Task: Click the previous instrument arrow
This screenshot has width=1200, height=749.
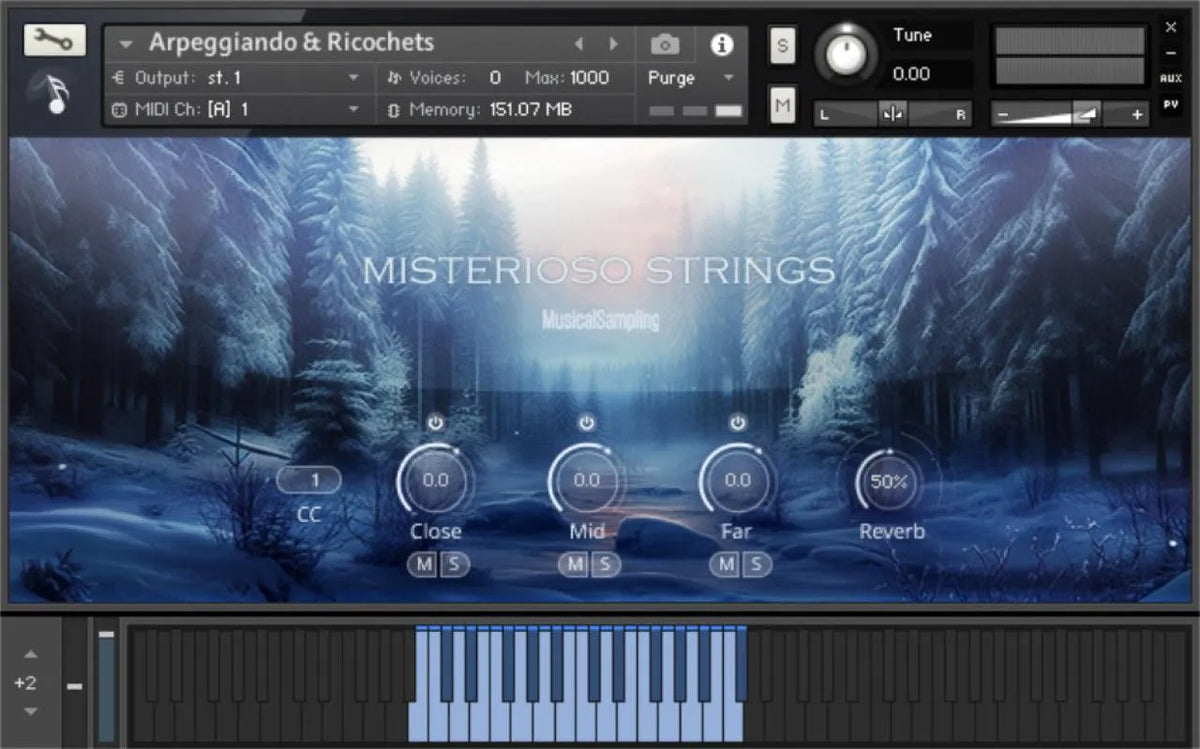Action: tap(580, 43)
